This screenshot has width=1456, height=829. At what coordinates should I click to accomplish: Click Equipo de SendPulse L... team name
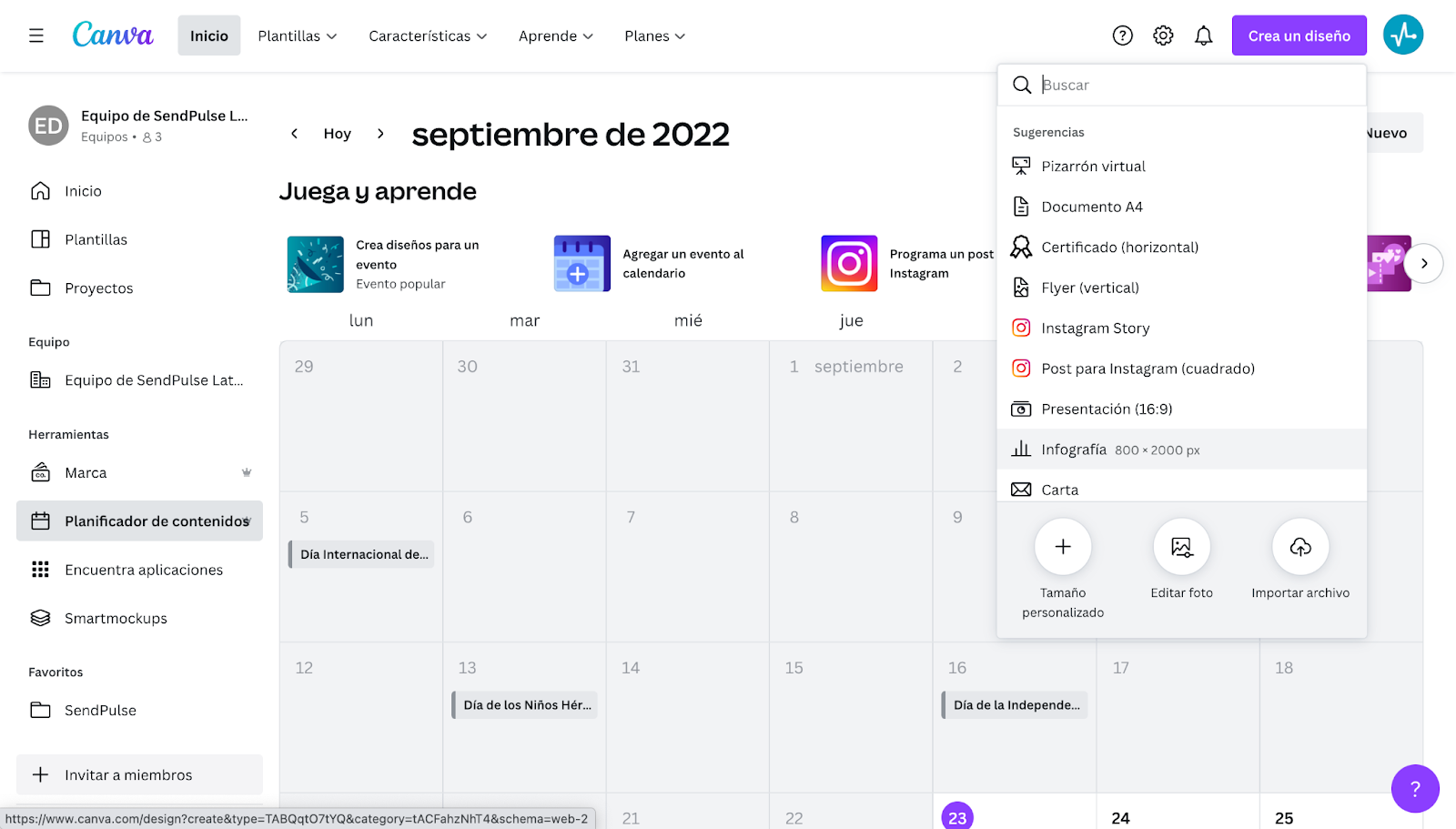coord(165,116)
